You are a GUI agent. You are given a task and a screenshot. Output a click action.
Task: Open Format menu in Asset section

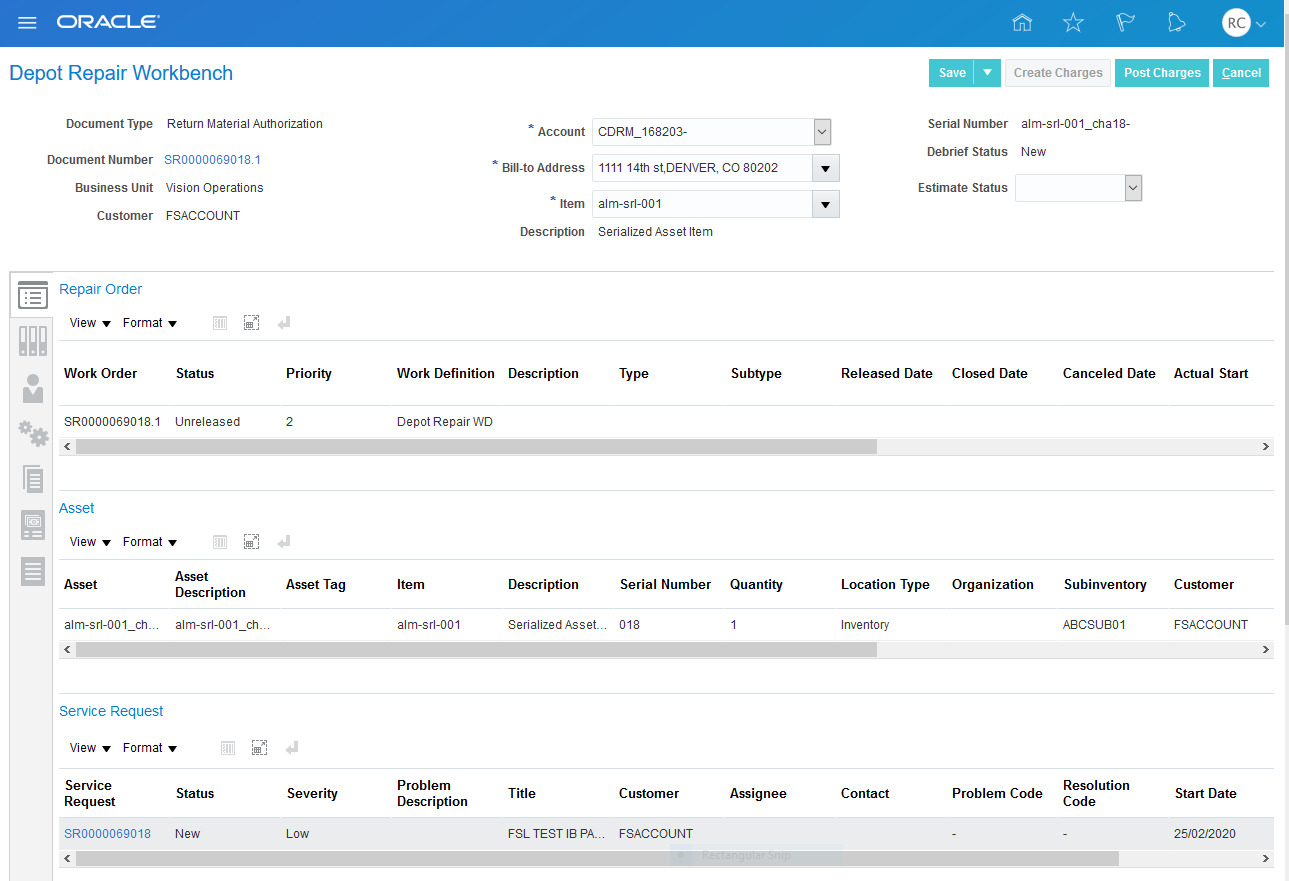coord(150,542)
